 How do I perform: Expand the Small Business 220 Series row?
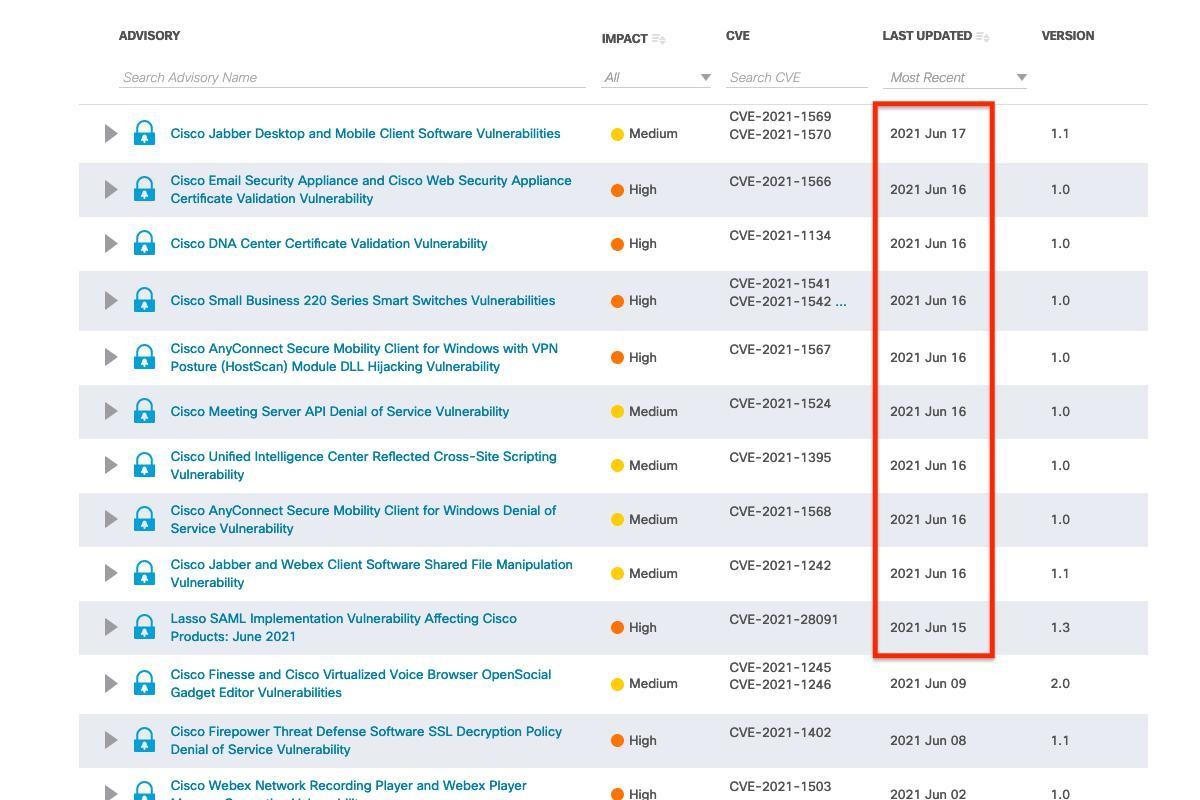tap(111, 300)
